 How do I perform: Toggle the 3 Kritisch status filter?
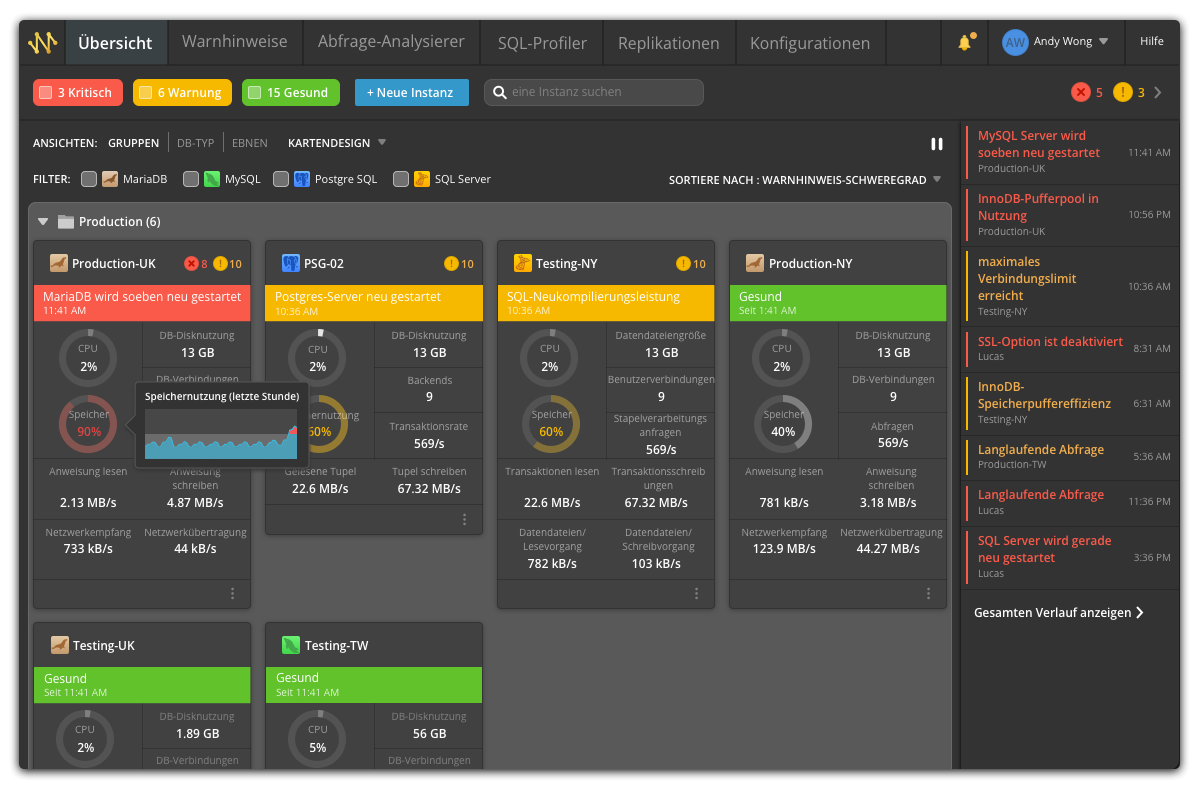(x=78, y=93)
